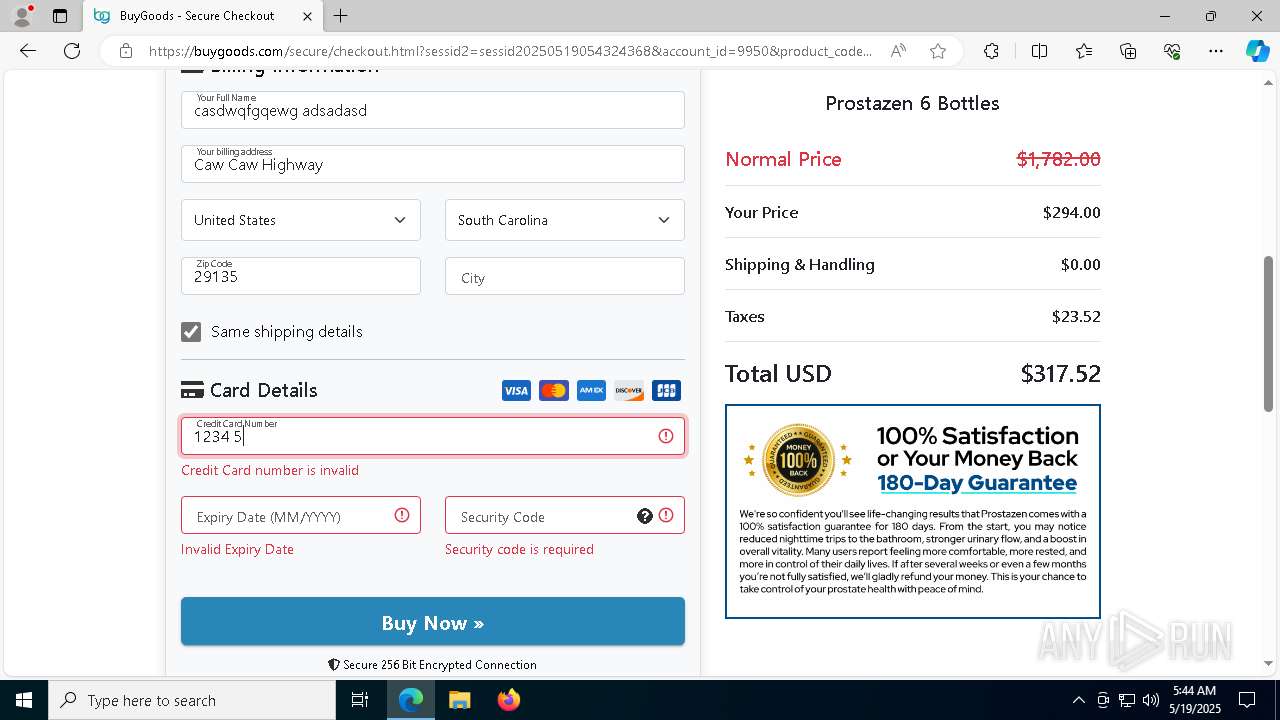
Task: Click the Discover card logo
Action: pos(629,391)
